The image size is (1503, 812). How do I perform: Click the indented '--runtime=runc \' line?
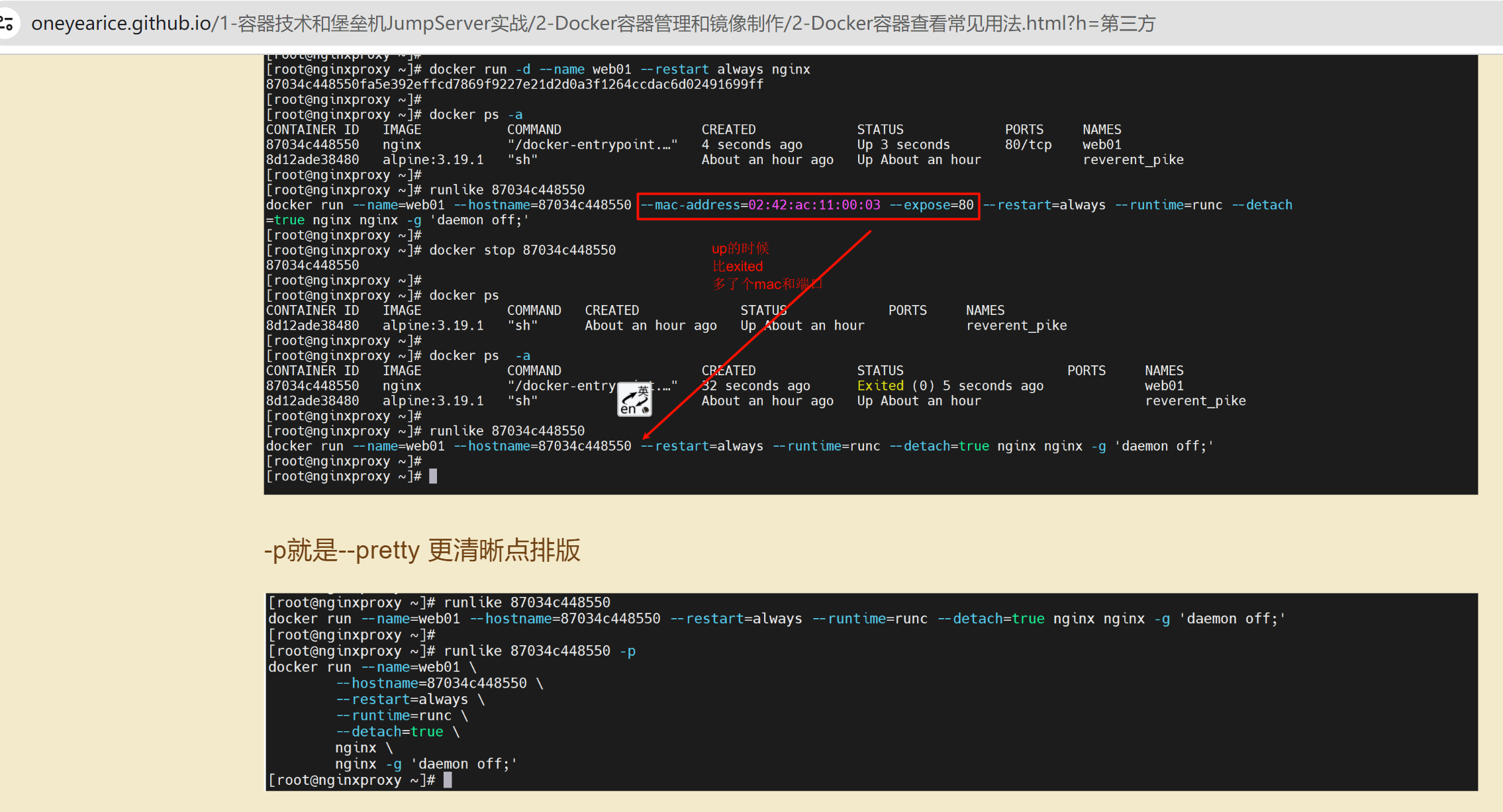click(402, 715)
